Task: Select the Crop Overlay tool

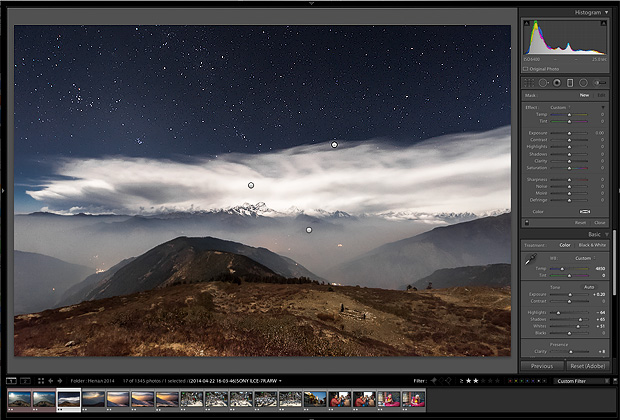Action: tap(529, 83)
